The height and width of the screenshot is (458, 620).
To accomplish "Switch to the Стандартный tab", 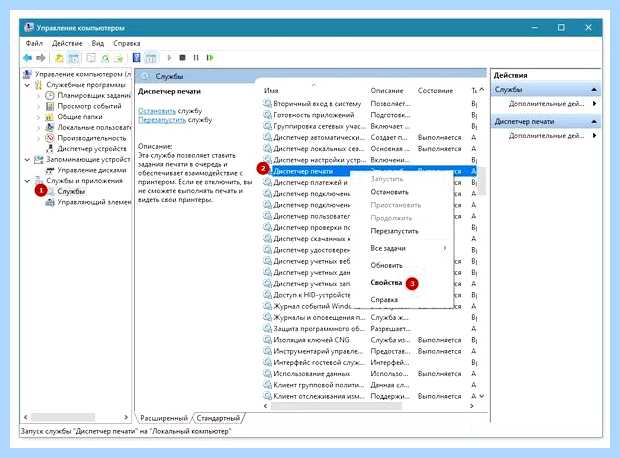I will 218,418.
